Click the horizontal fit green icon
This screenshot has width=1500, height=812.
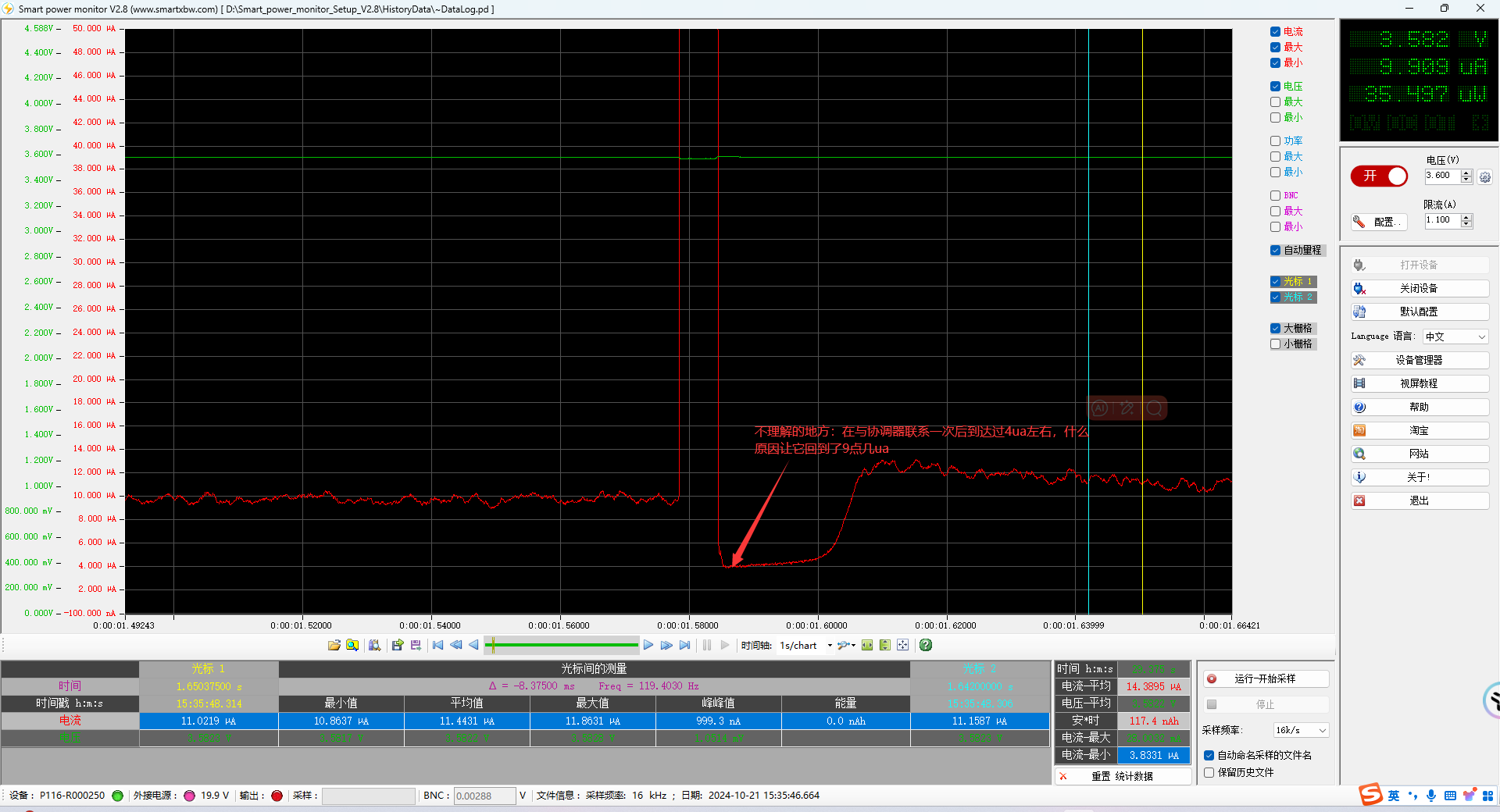(x=867, y=645)
